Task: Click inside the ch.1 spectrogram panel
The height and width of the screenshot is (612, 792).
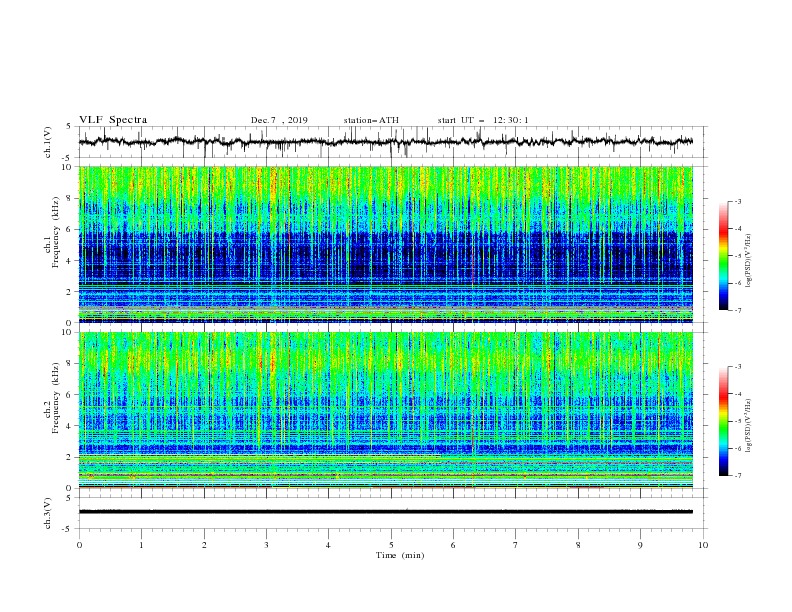Action: (x=386, y=244)
